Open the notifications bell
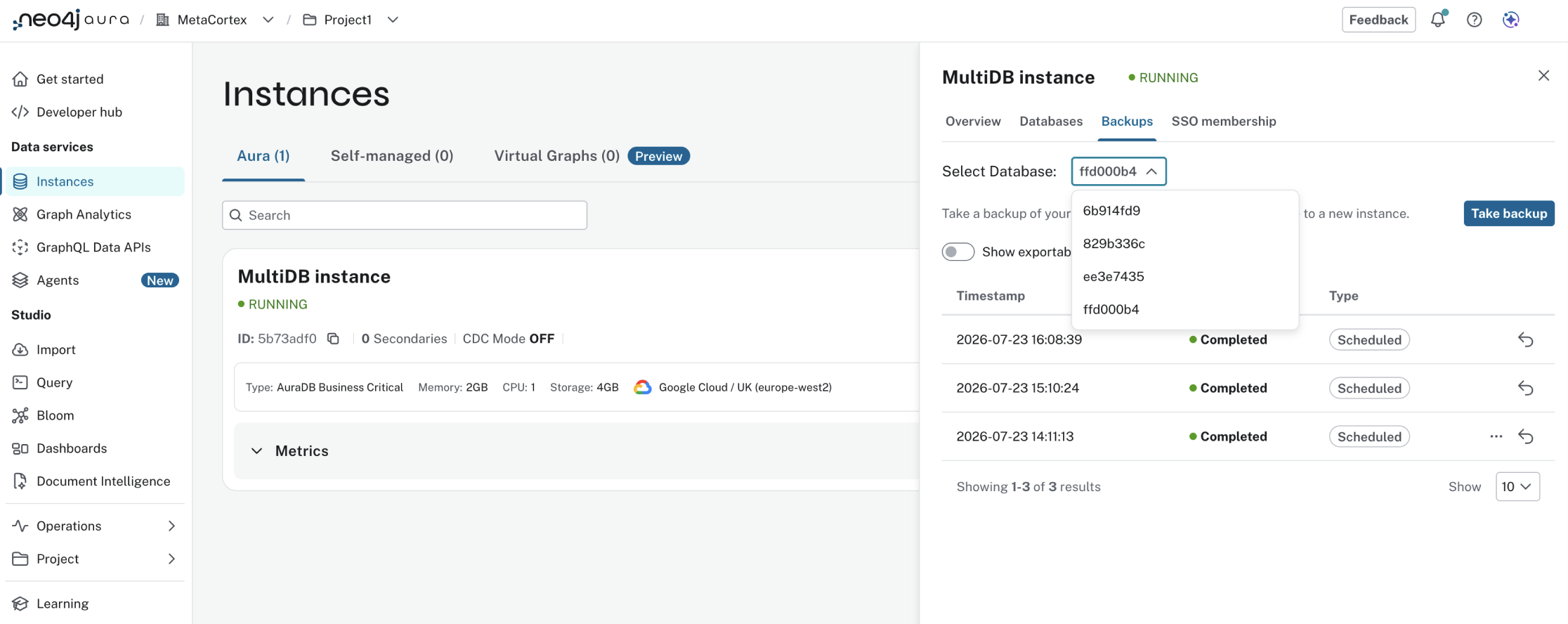The image size is (1568, 624). (x=1438, y=20)
